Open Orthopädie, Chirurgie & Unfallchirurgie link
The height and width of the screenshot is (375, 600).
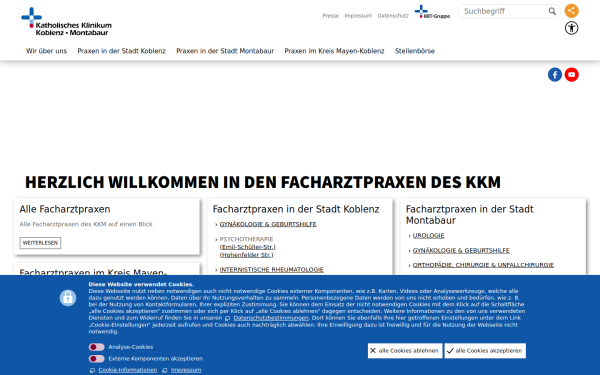483,265
